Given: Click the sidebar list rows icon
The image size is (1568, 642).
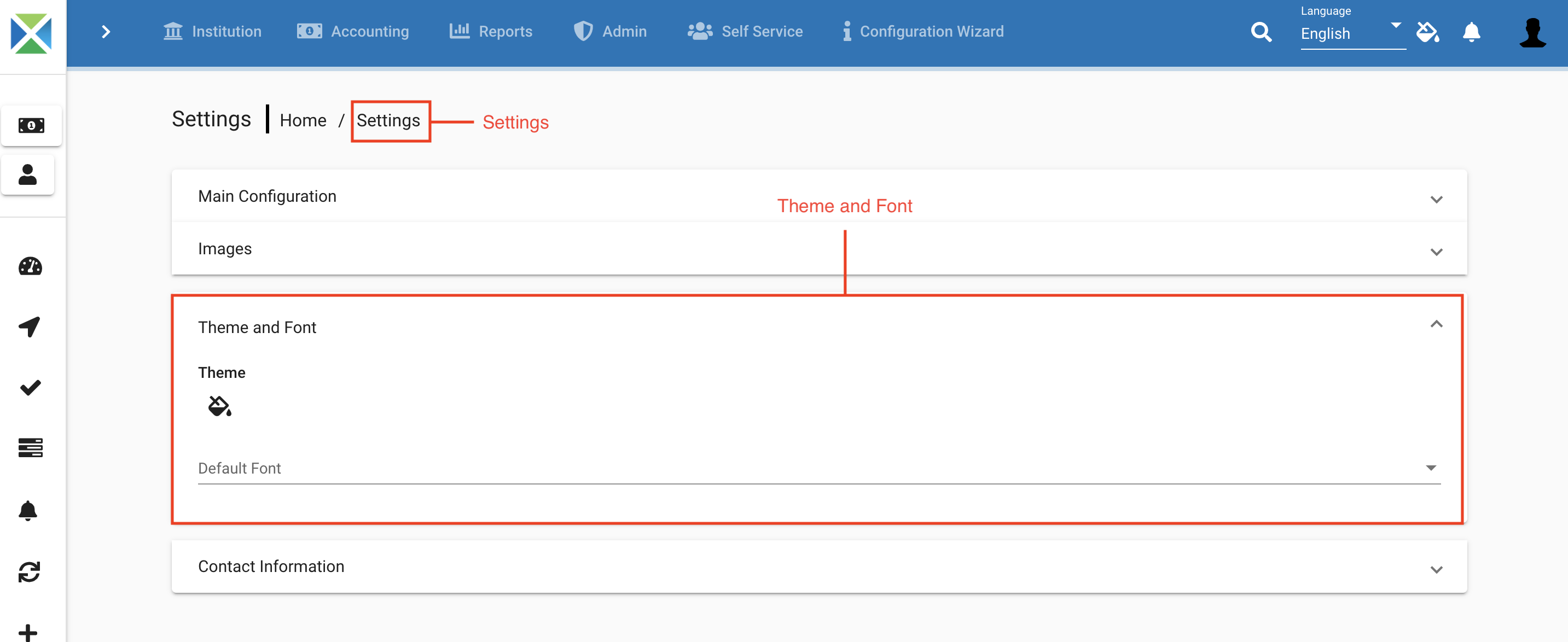Looking at the screenshot, I should 30,447.
